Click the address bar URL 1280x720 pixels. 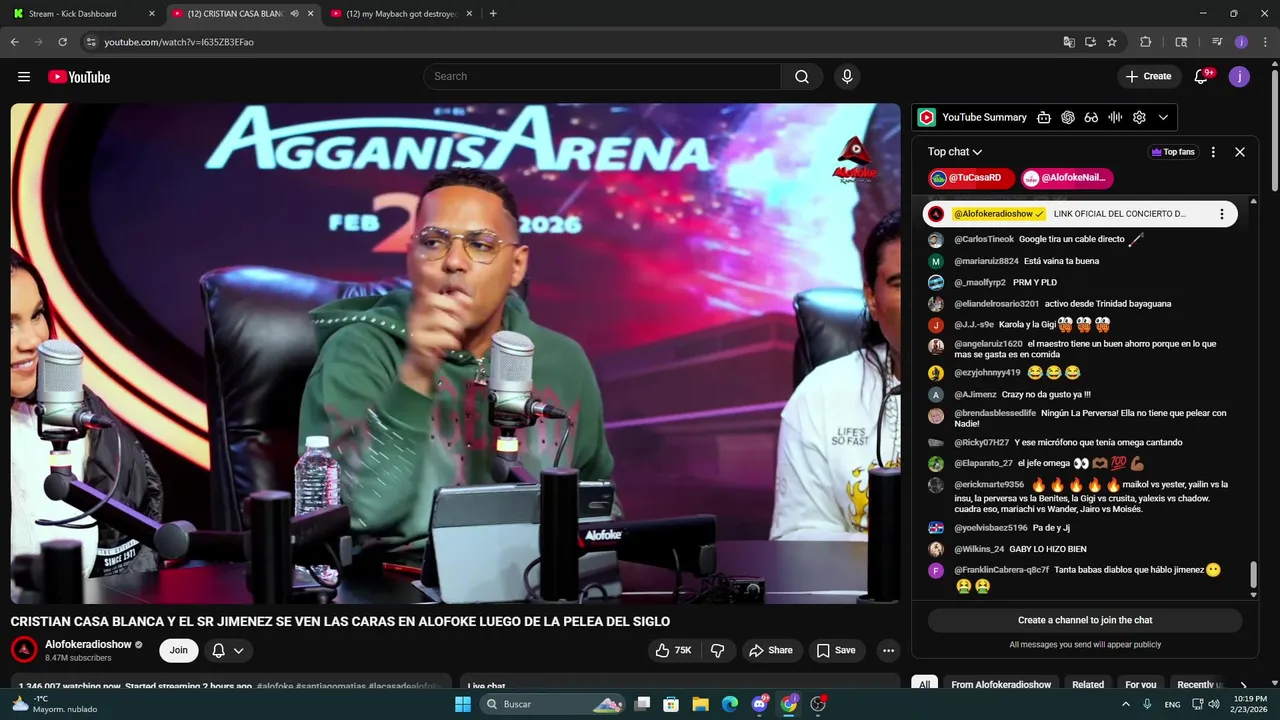(x=179, y=42)
